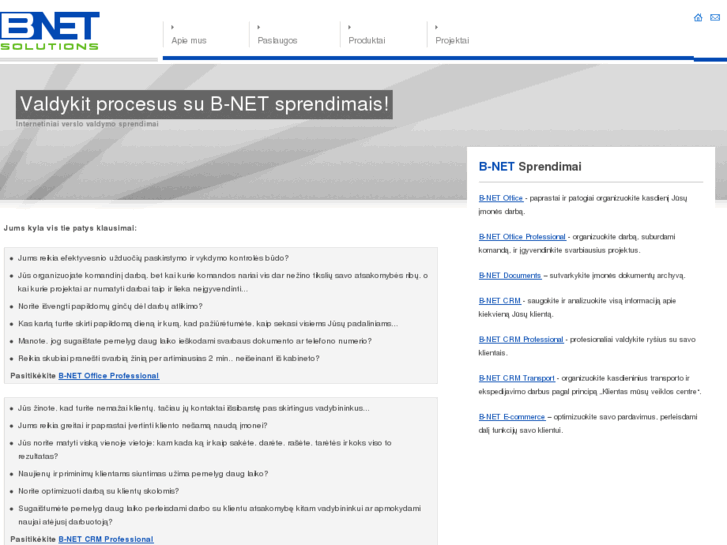Click the arrow above Projektai
The height and width of the screenshot is (545, 727).
(x=436, y=27)
